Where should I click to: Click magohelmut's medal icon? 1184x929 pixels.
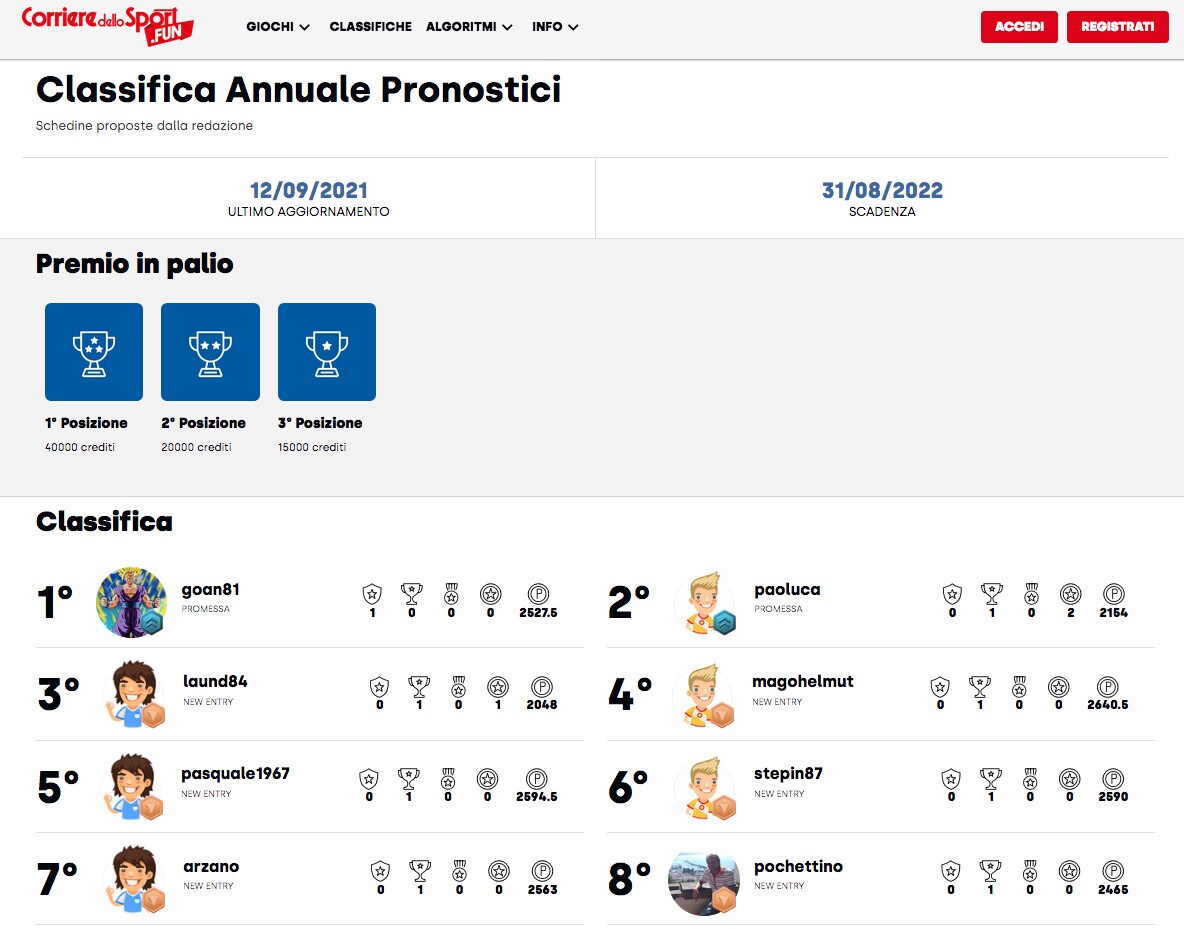1019,687
